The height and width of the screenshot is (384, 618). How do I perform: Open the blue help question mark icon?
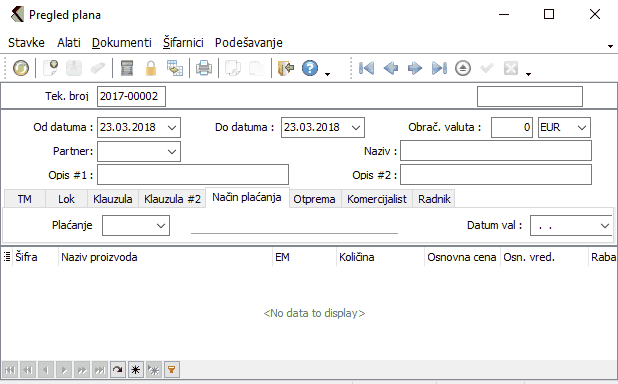click(310, 68)
